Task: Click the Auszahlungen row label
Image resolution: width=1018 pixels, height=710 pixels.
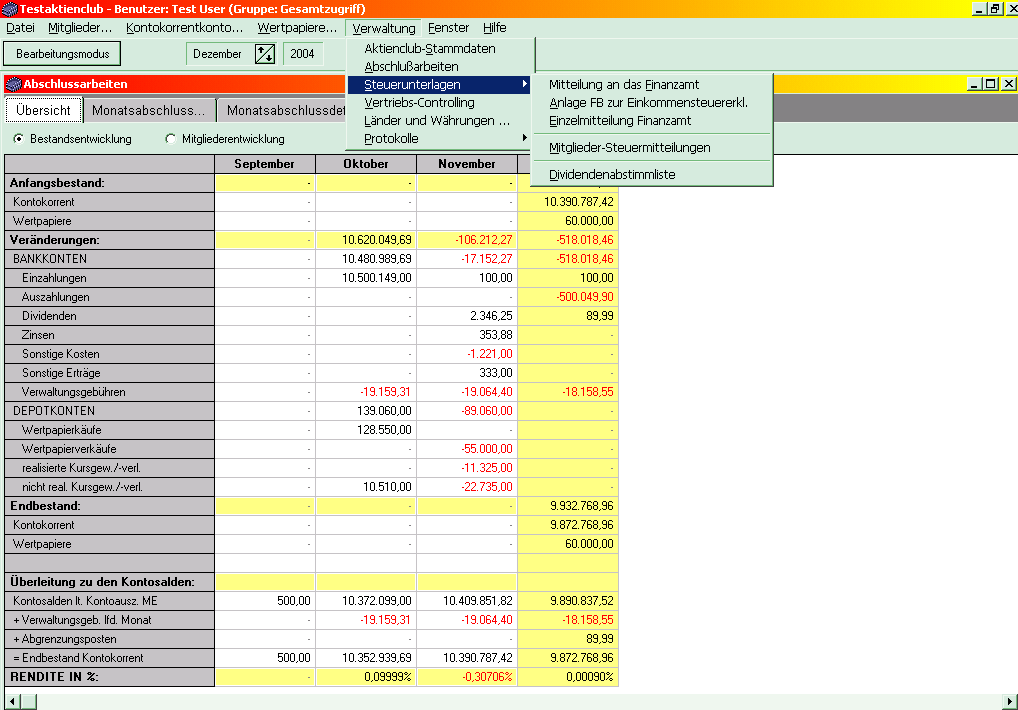Action: [x=110, y=297]
